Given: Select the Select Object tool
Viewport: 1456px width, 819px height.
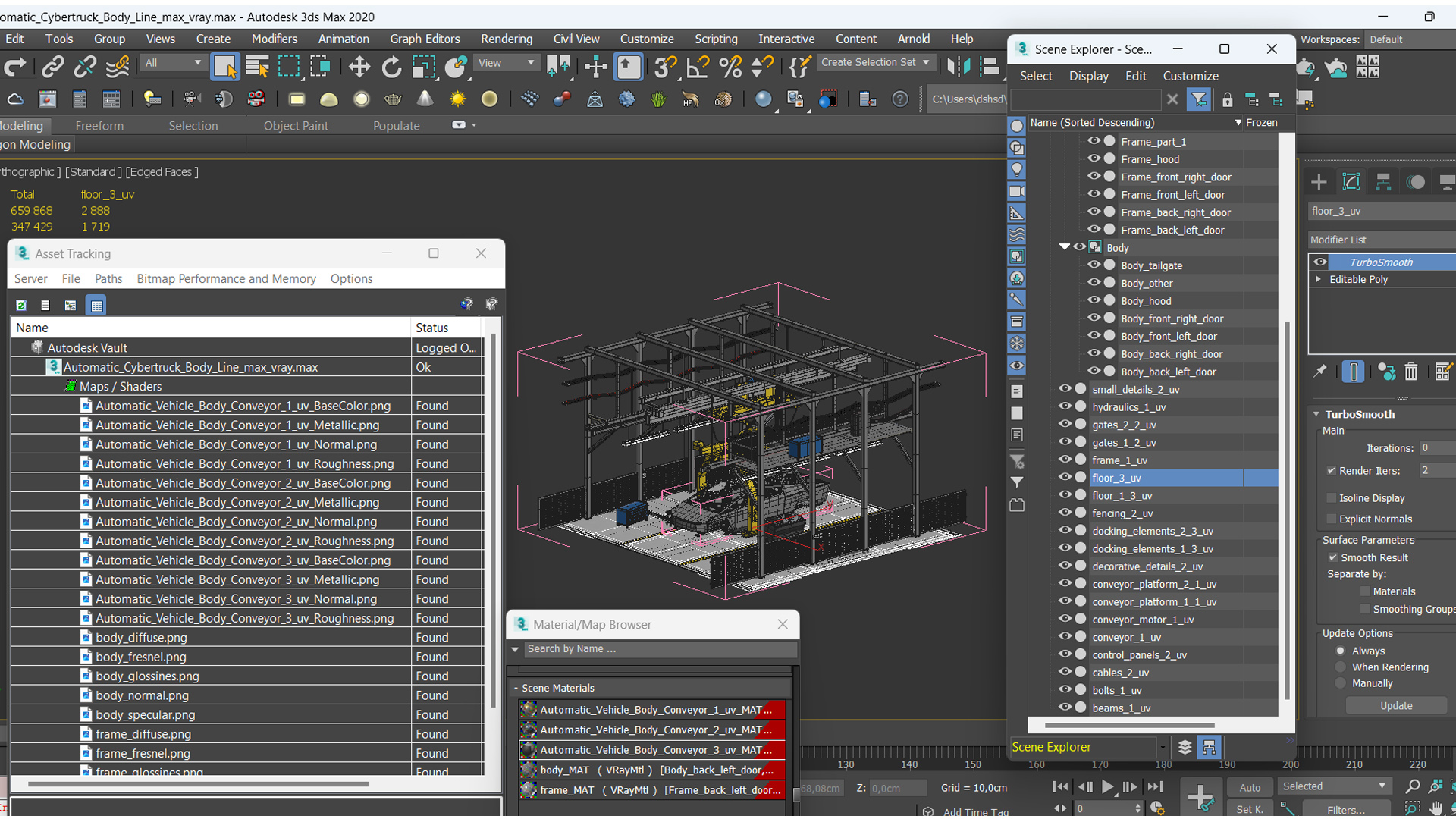Looking at the screenshot, I should click(x=224, y=67).
